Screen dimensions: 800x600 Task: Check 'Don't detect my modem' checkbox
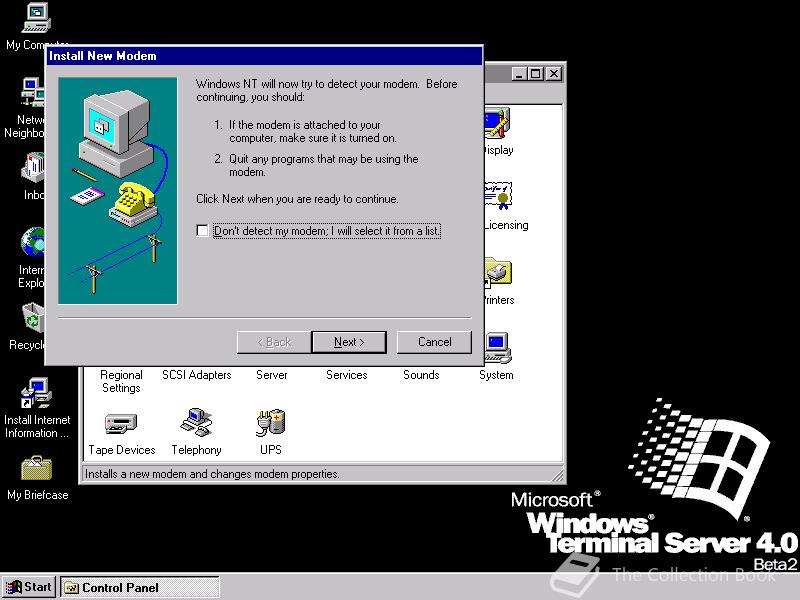click(203, 231)
